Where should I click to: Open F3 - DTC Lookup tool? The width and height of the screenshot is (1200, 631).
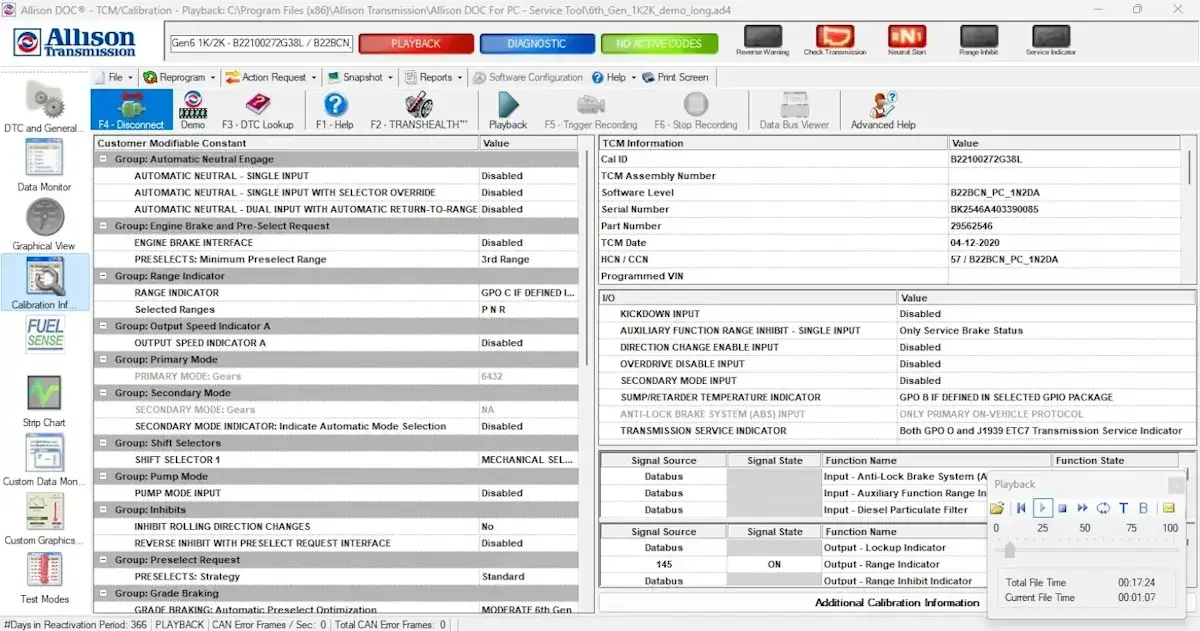[257, 109]
